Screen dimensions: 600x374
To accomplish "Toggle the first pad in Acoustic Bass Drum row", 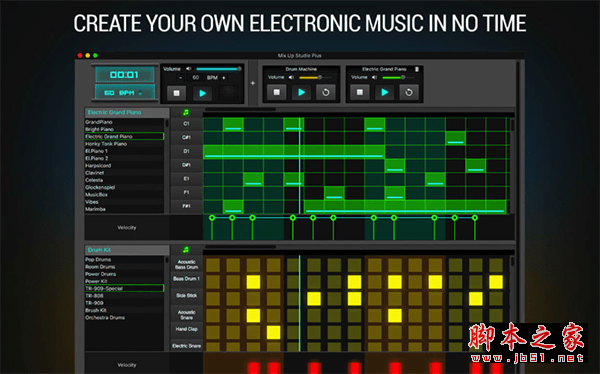I will 213,265.
